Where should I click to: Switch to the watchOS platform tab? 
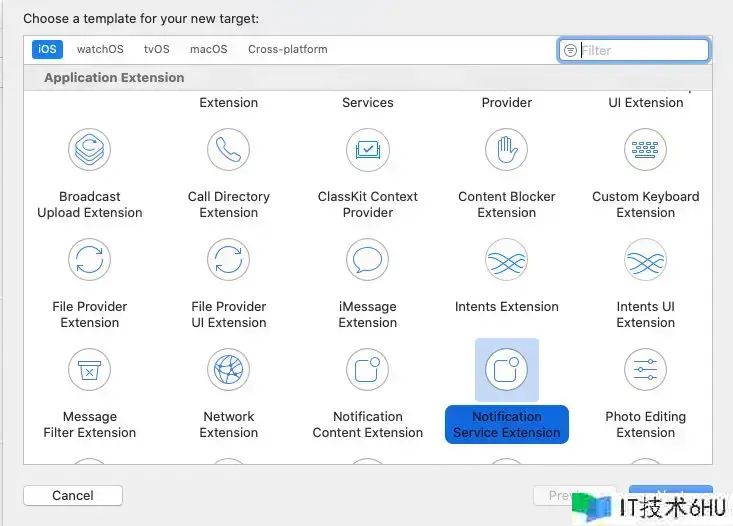point(100,49)
